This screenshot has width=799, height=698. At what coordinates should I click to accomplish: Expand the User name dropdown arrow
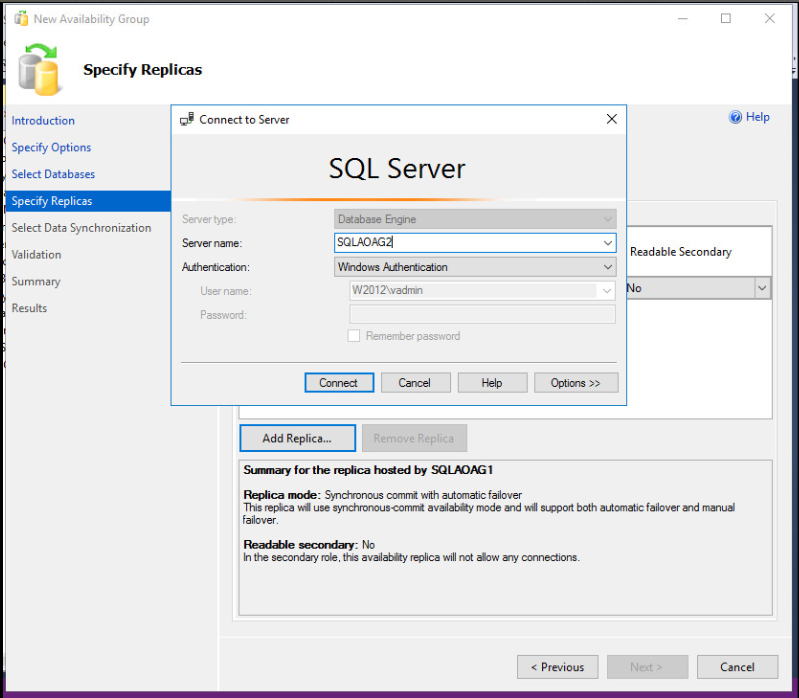606,291
